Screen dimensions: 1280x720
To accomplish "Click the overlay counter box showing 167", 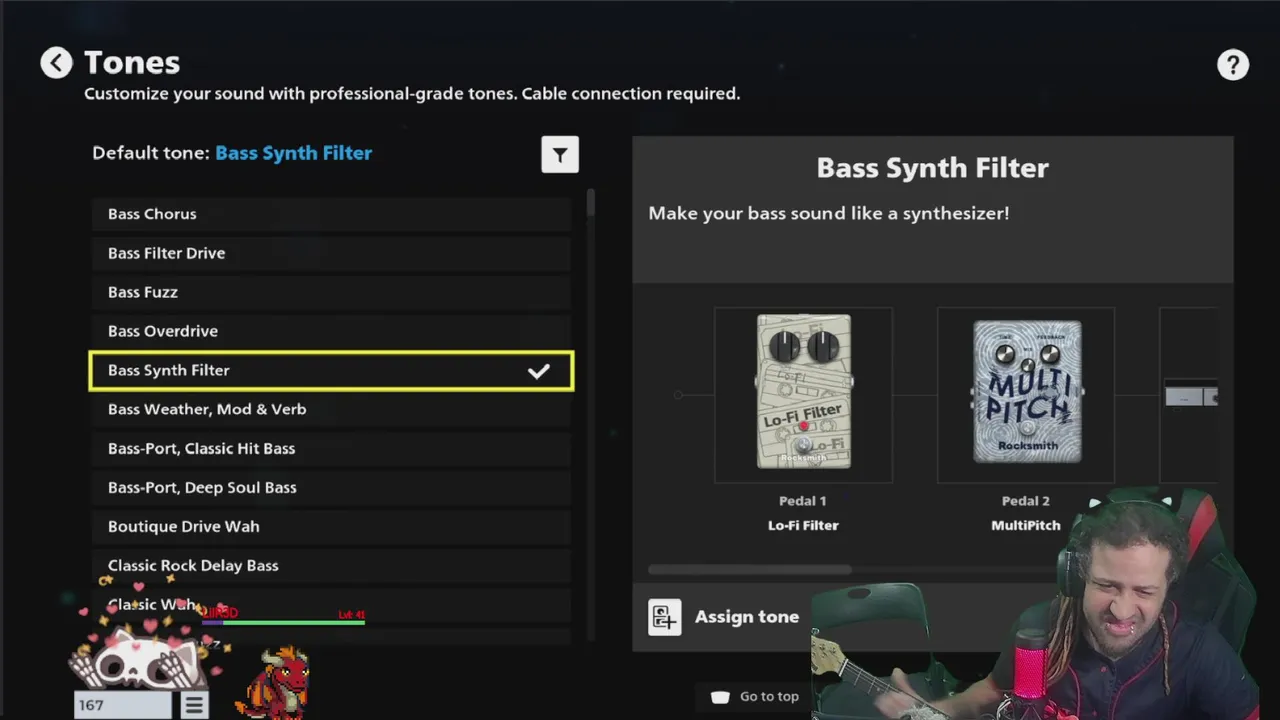I will 123,705.
